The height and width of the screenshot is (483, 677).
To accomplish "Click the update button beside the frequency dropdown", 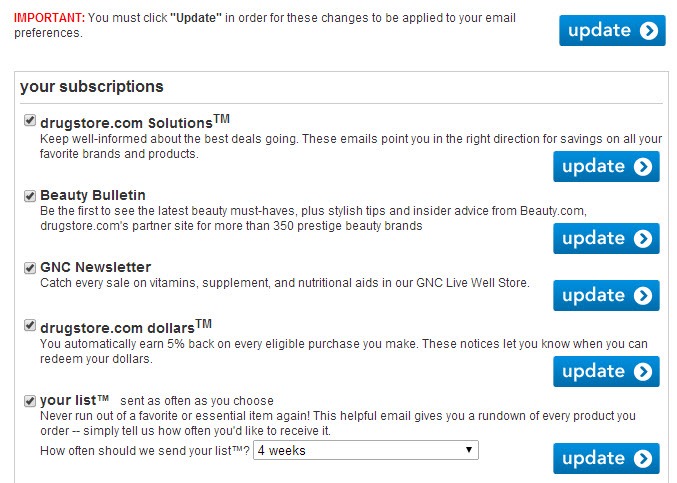I will (x=606, y=458).
